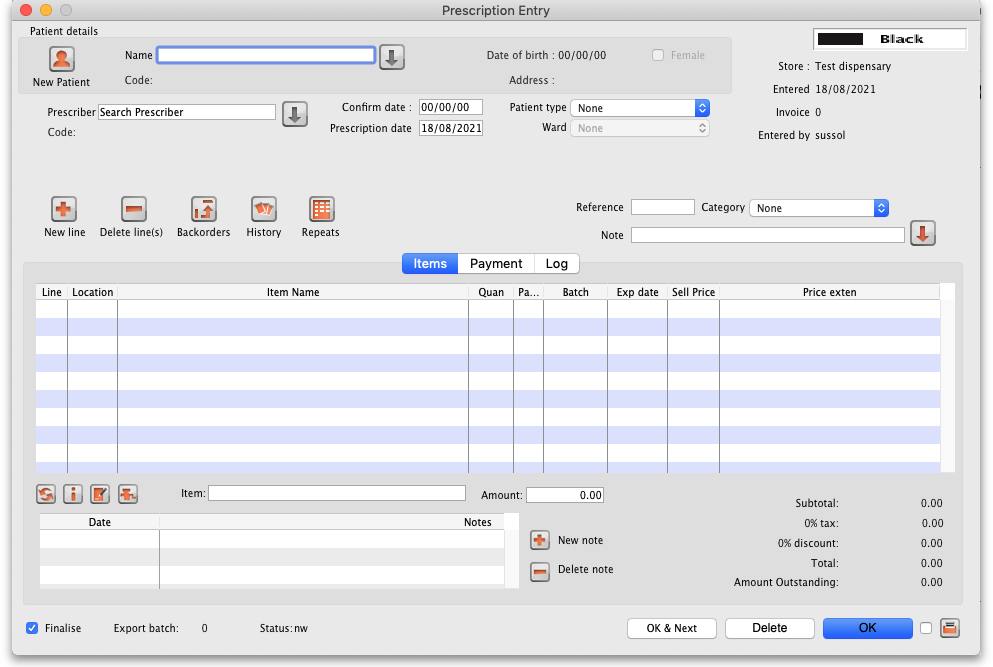Click the Delete note minus icon
This screenshot has height=667, width=993.
point(540,572)
